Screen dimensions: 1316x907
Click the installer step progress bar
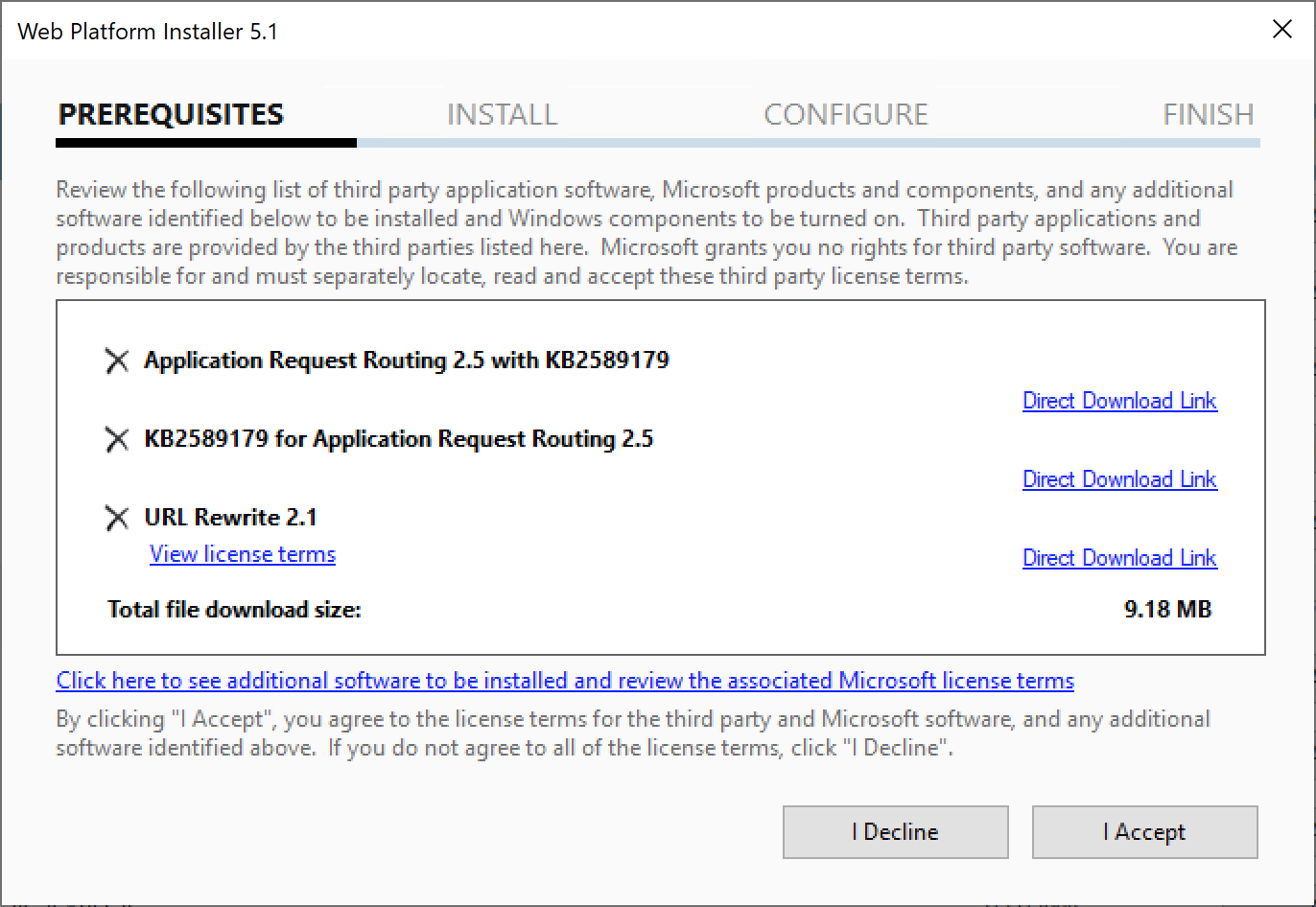pyautogui.click(x=658, y=143)
